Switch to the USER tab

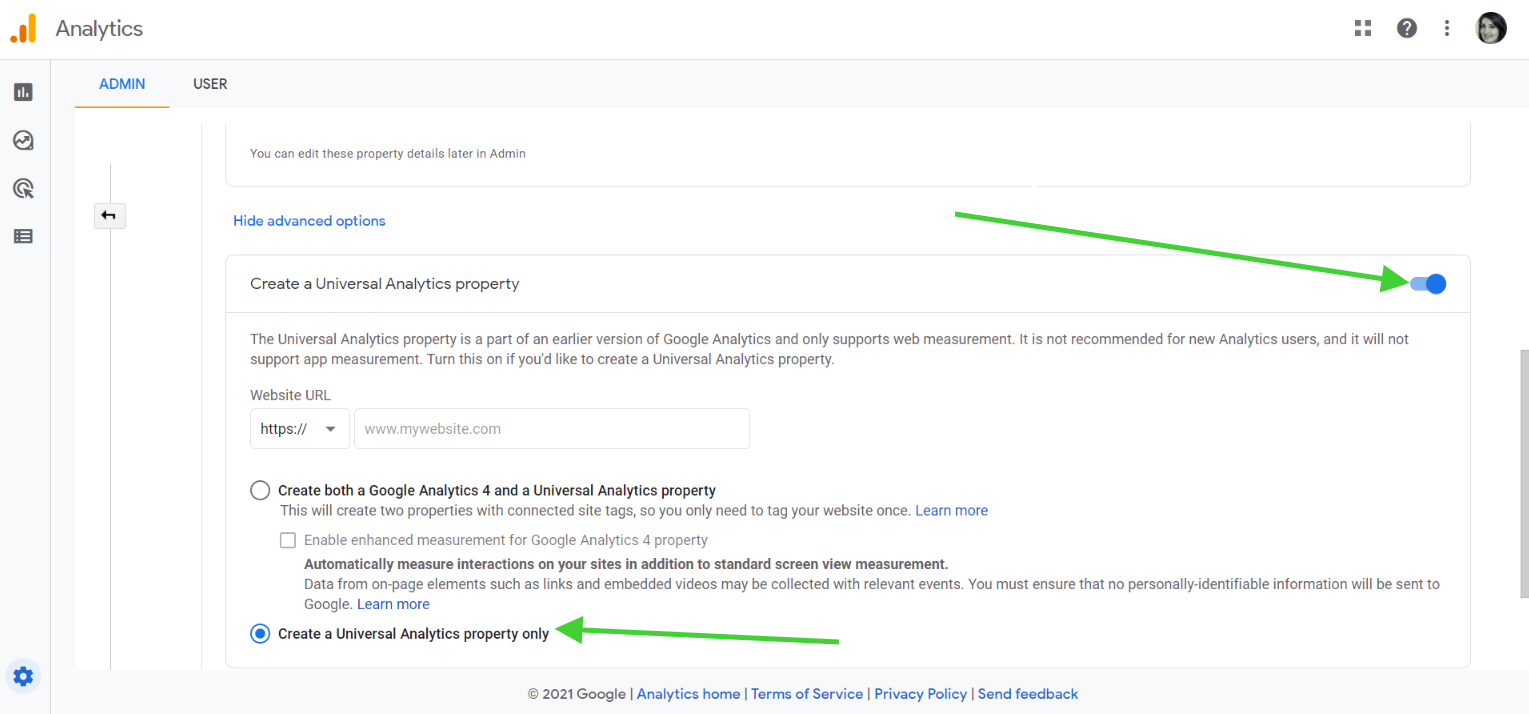pos(210,84)
